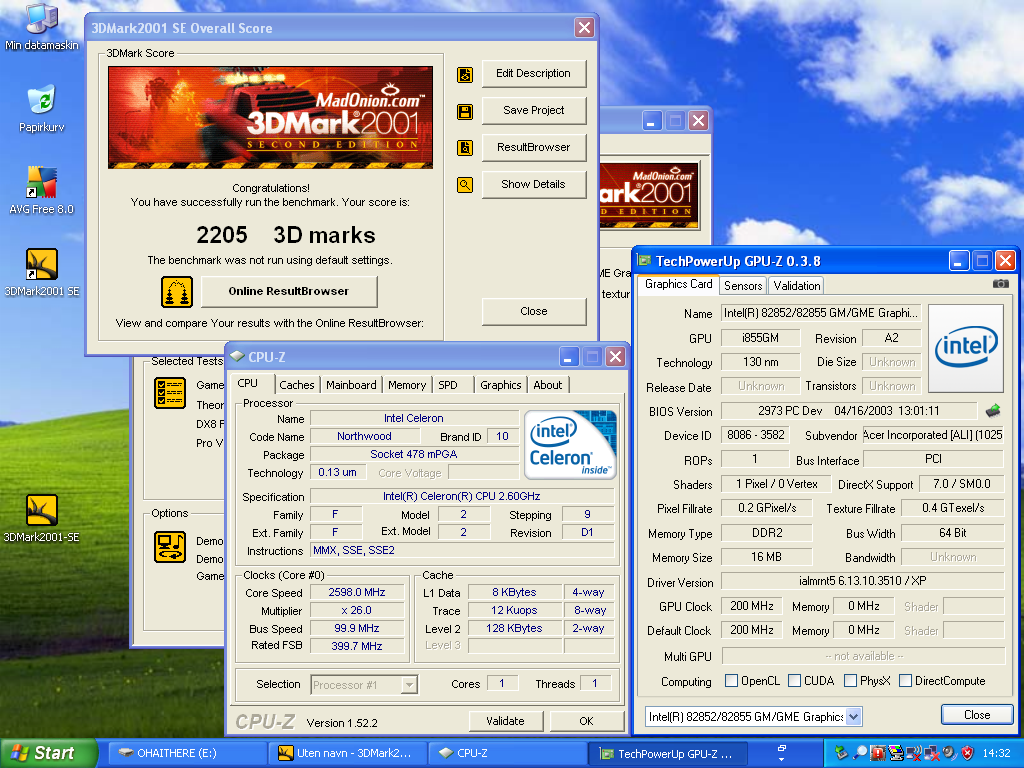The image size is (1024, 768).
Task: Enable the OpenCL checkbox in GPU-Z
Action: coord(731,680)
